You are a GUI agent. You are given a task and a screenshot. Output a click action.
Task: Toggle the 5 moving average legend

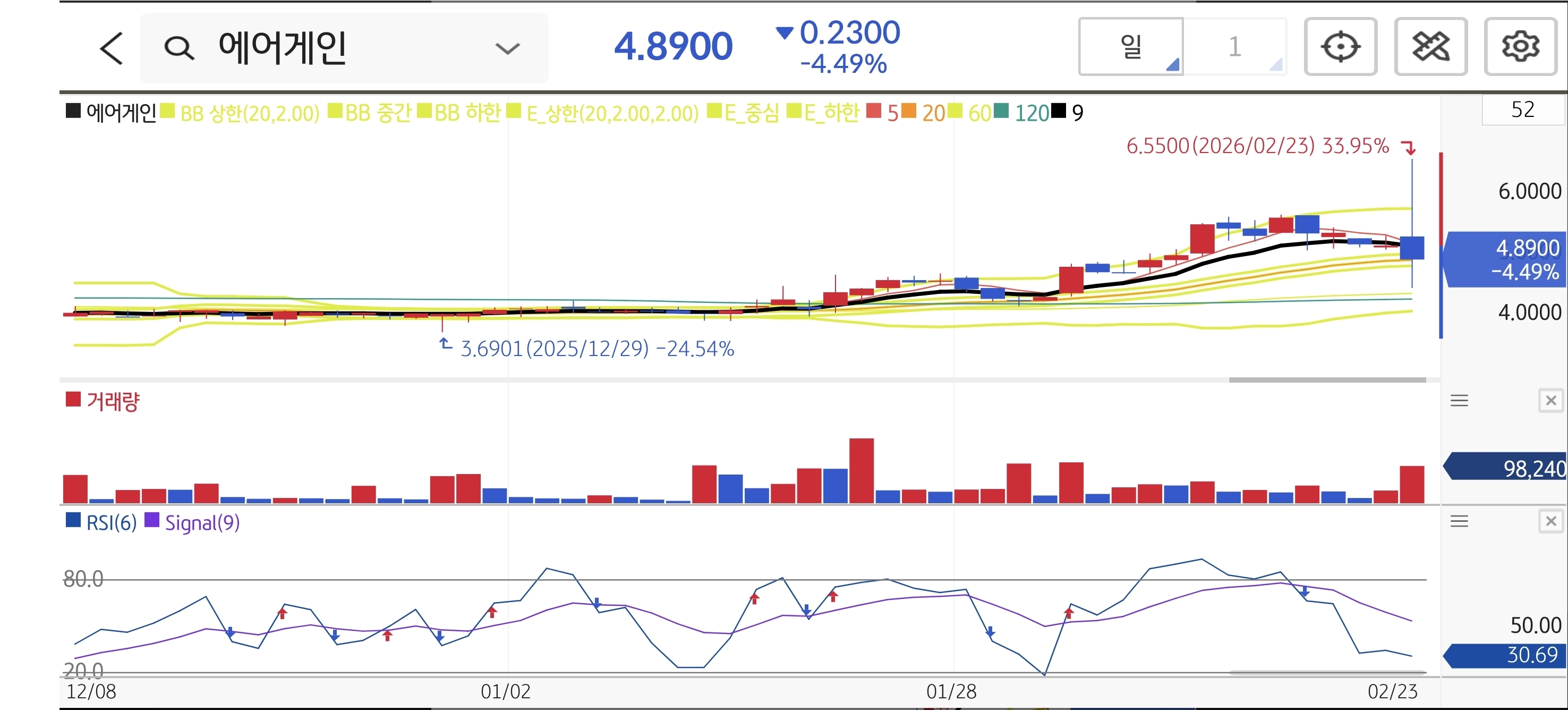coord(892,113)
